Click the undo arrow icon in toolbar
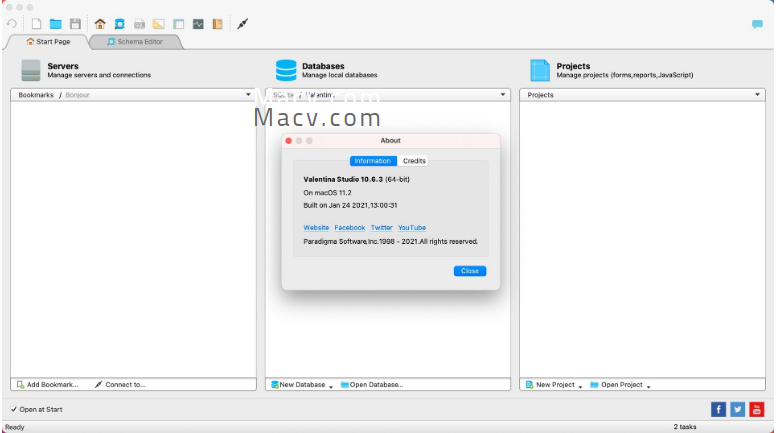The height and width of the screenshot is (433, 776). coord(12,24)
